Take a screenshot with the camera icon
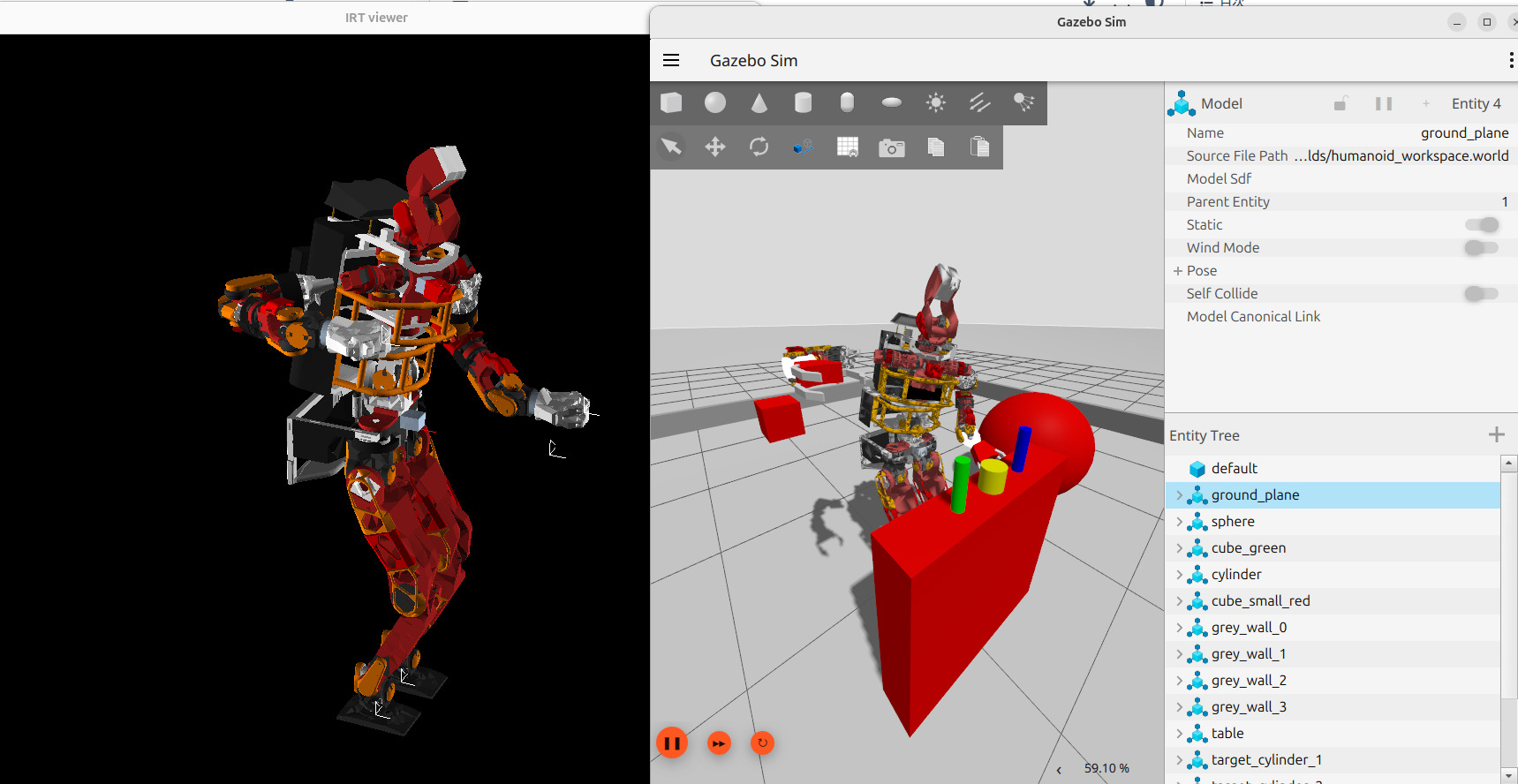 pyautogui.click(x=891, y=147)
